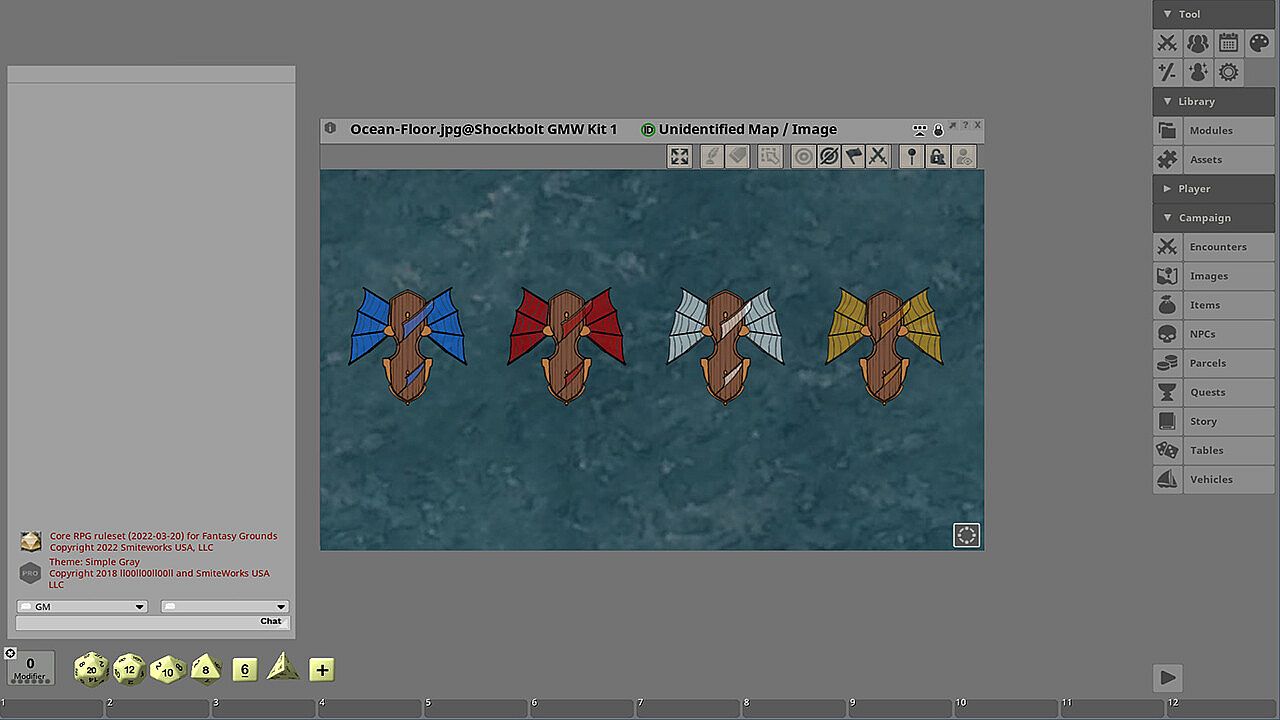Open the color palette tool
Screen dimensions: 1280x720
[1259, 43]
